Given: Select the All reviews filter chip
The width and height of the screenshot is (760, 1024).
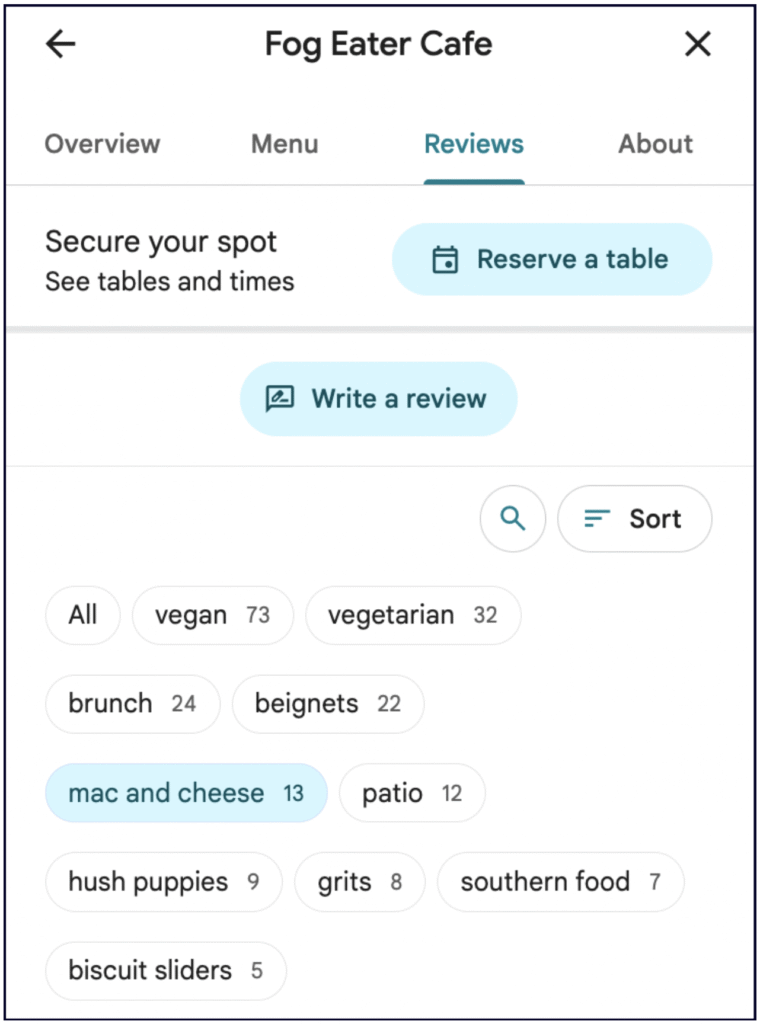Looking at the screenshot, I should pos(83,614).
